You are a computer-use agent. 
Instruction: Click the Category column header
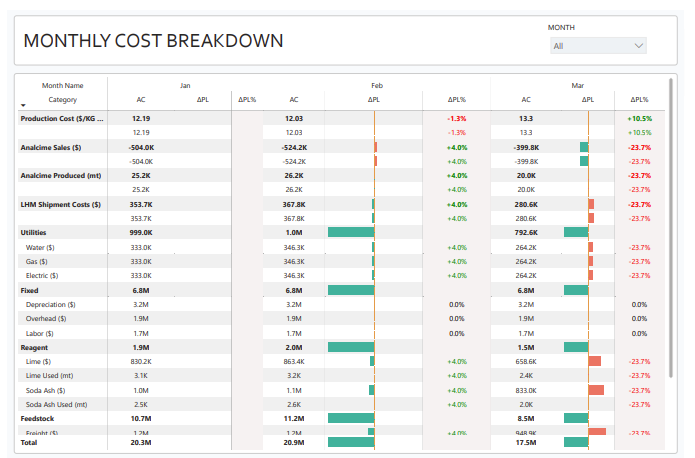pyautogui.click(x=62, y=100)
